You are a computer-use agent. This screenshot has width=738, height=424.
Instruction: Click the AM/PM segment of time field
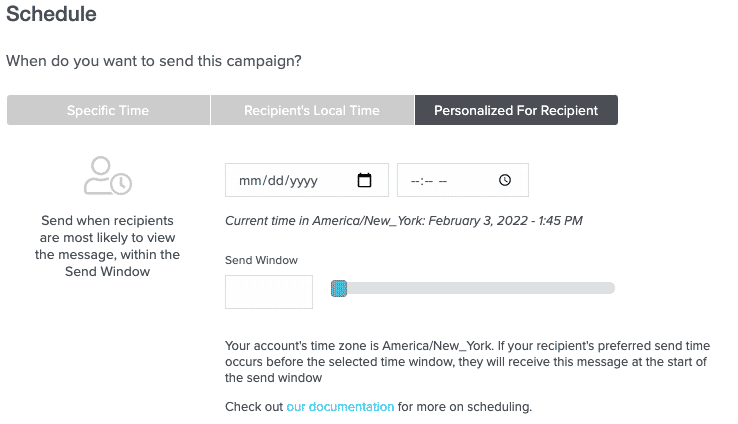pos(442,181)
